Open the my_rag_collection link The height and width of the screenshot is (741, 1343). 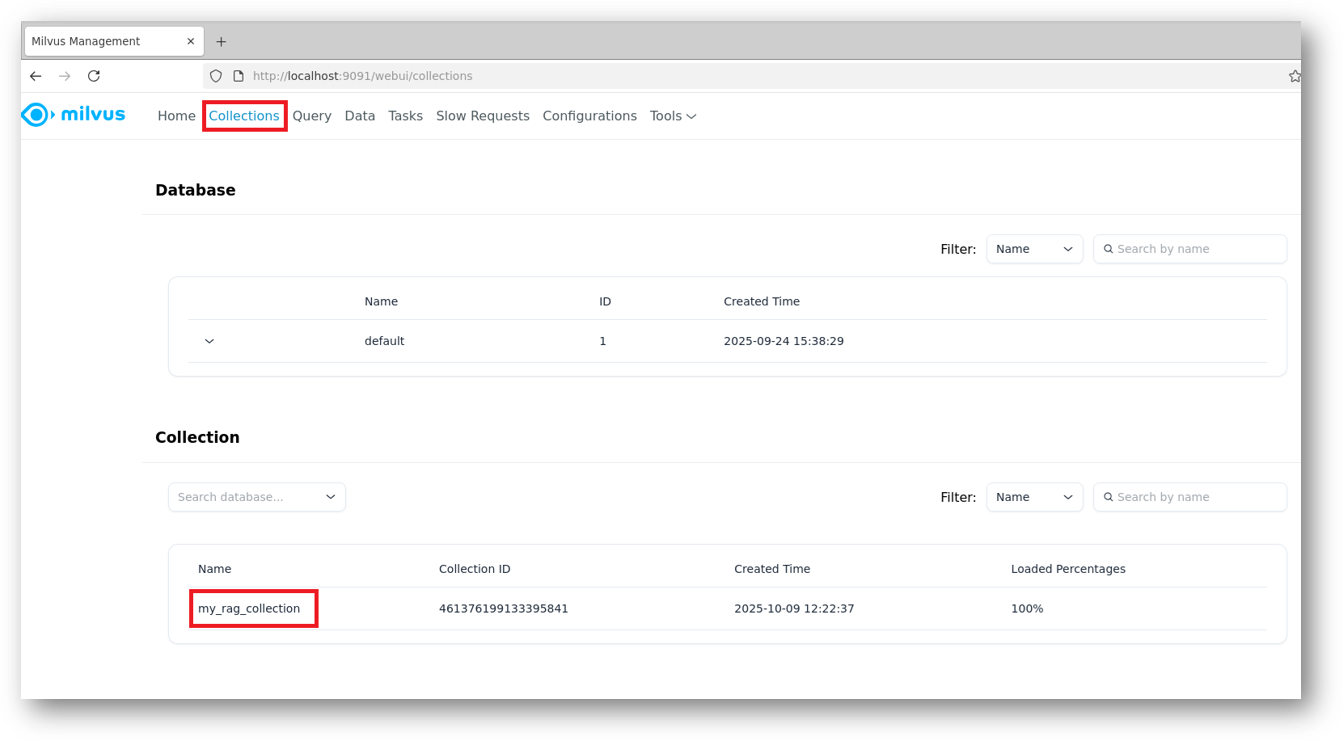point(249,608)
